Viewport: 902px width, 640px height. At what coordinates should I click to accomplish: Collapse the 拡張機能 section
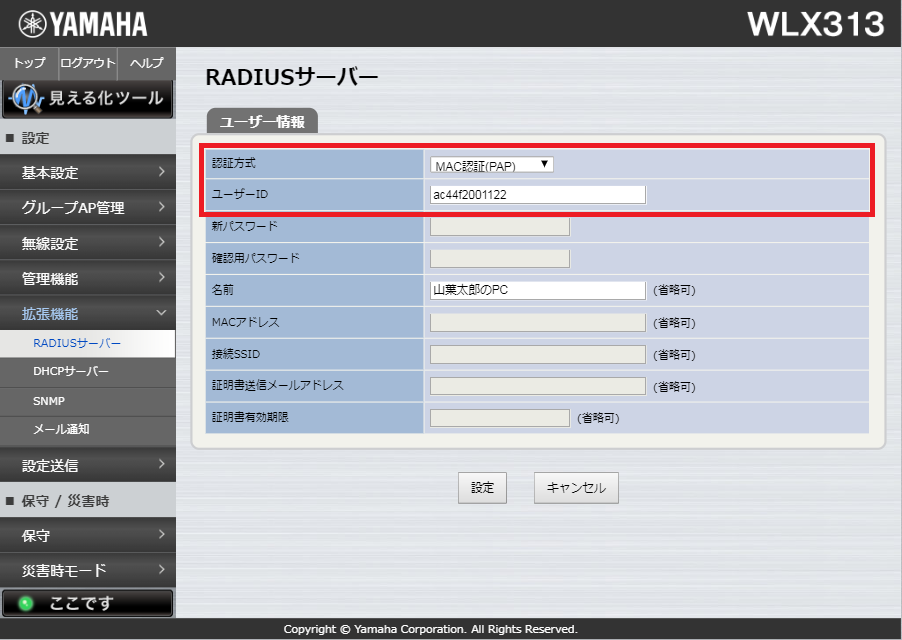point(87,311)
